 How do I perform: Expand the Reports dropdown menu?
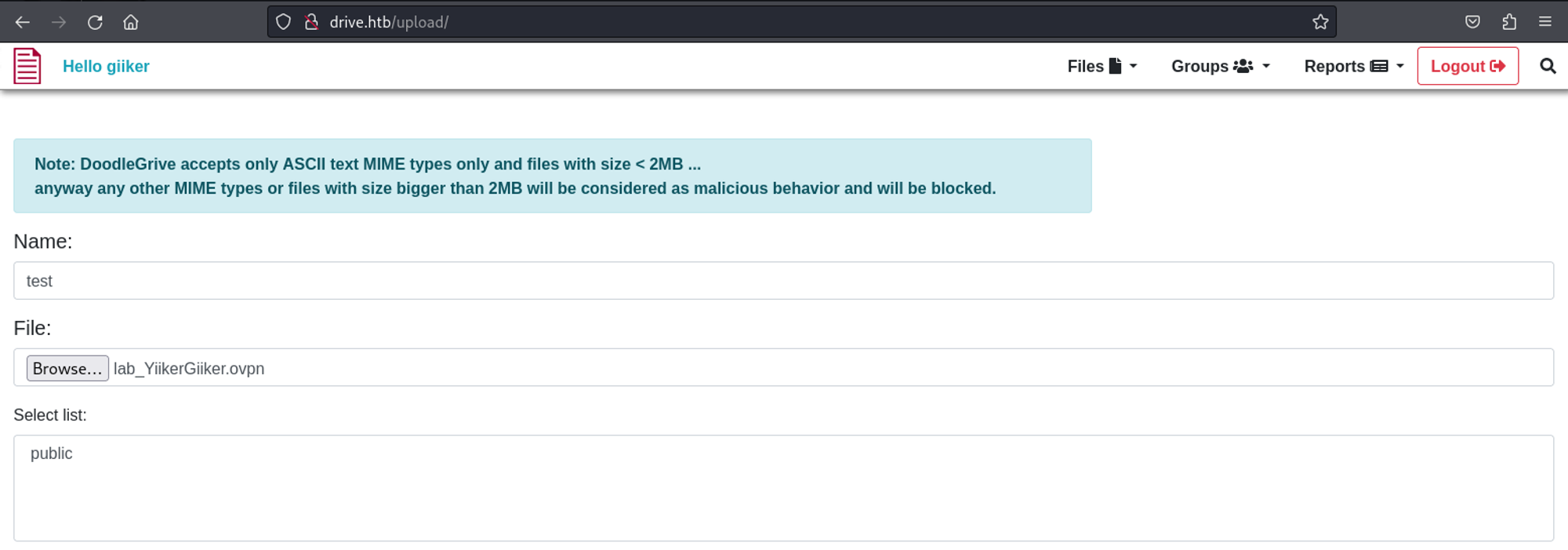pos(1353,67)
